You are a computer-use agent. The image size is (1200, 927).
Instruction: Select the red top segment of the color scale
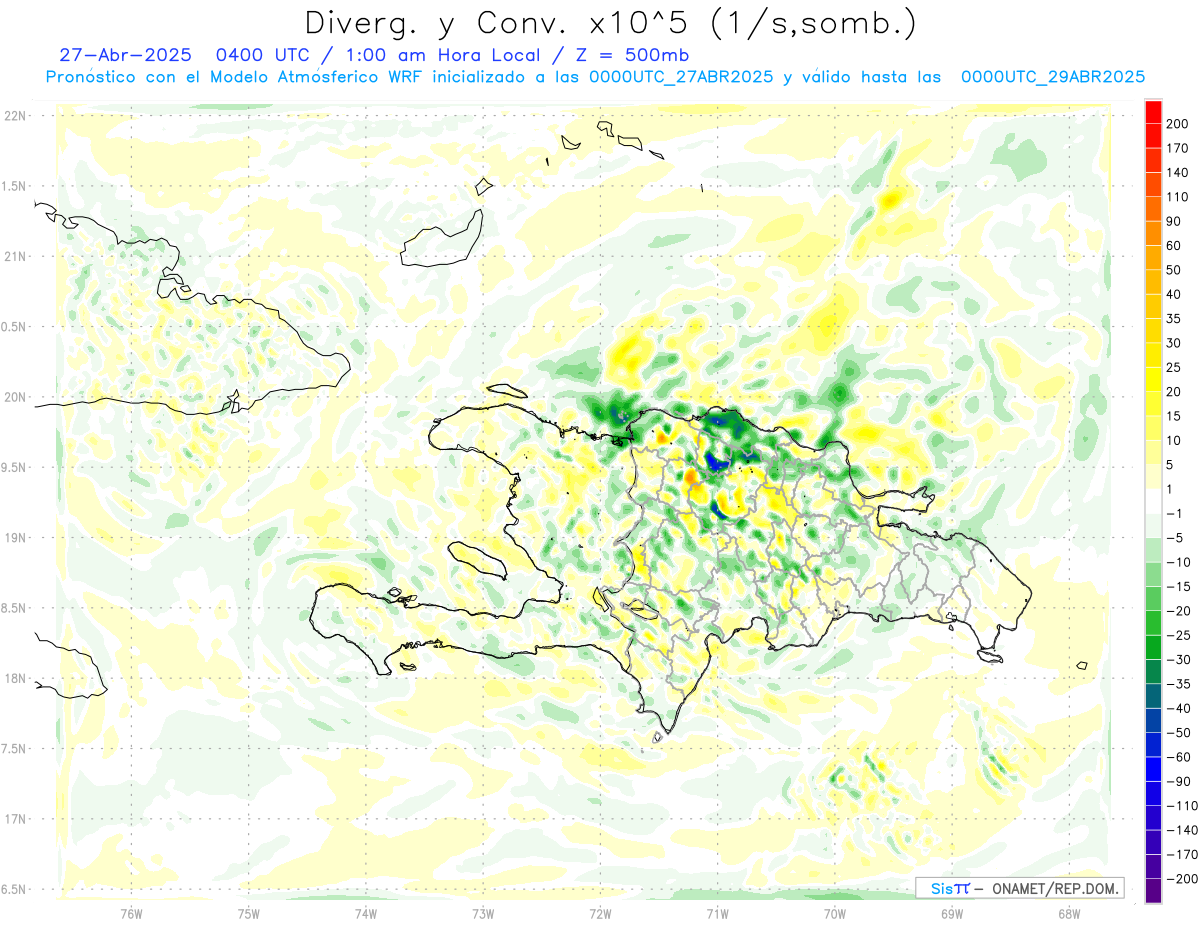[1153, 111]
